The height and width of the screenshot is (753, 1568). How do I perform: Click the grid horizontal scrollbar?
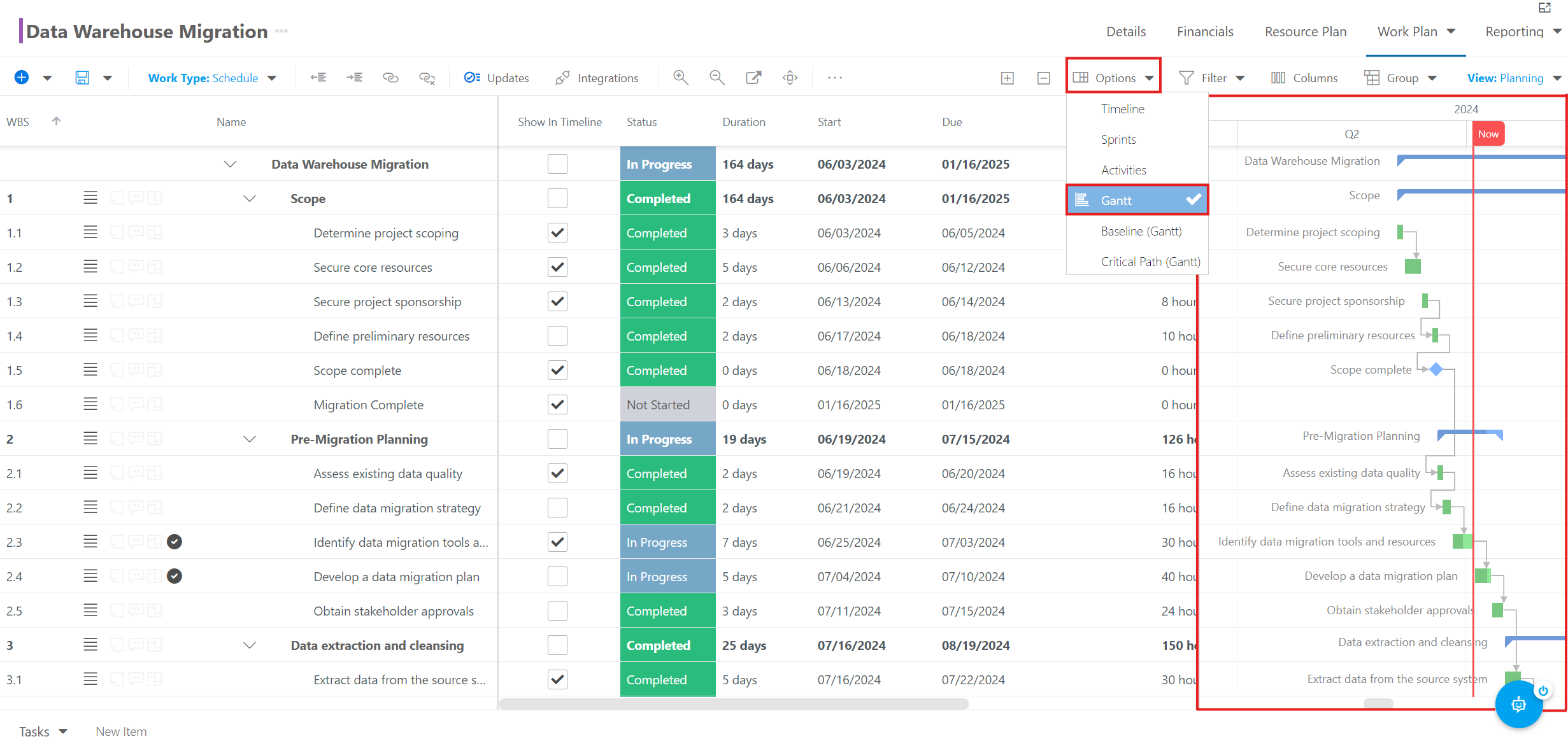[x=734, y=704]
